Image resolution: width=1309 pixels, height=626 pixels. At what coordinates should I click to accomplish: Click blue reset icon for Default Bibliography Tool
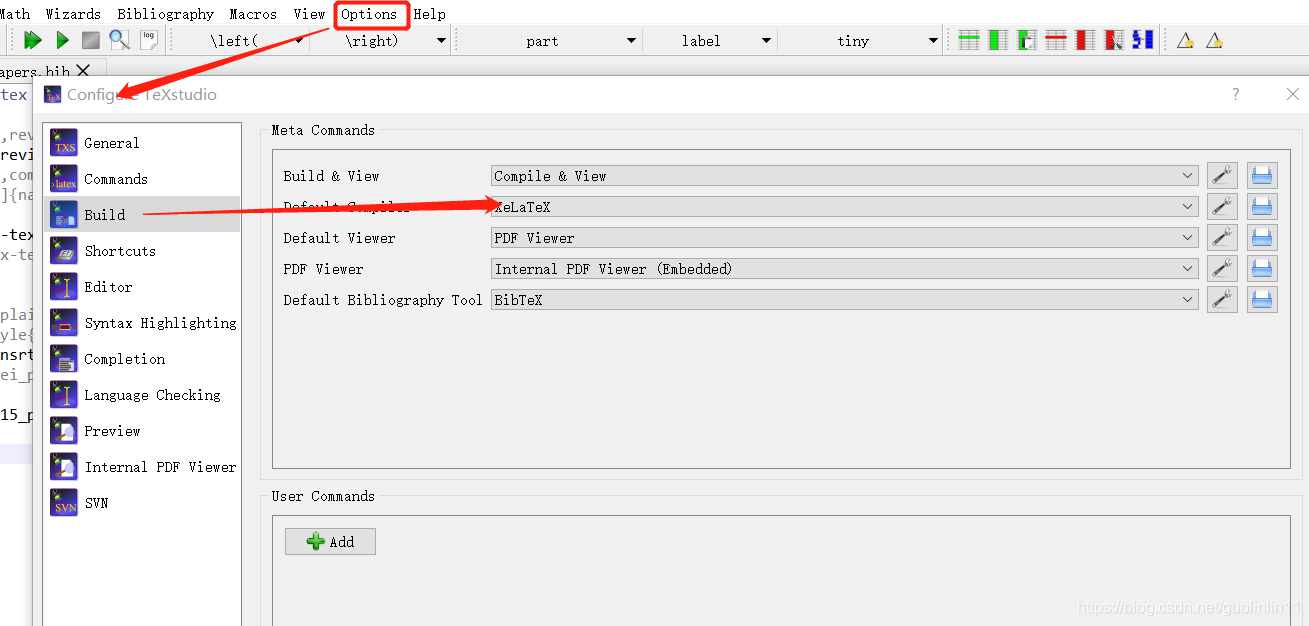tap(1262, 299)
